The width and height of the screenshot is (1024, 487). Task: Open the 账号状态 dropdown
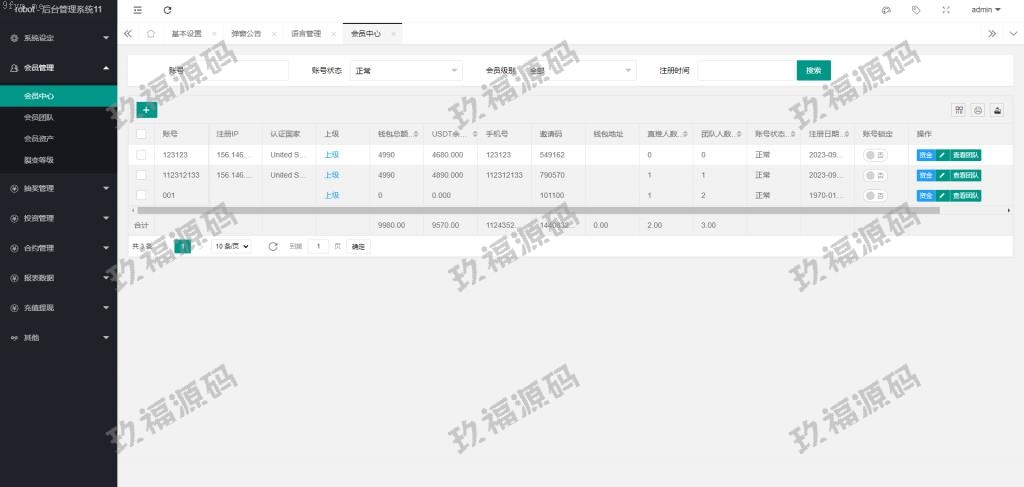coord(406,71)
